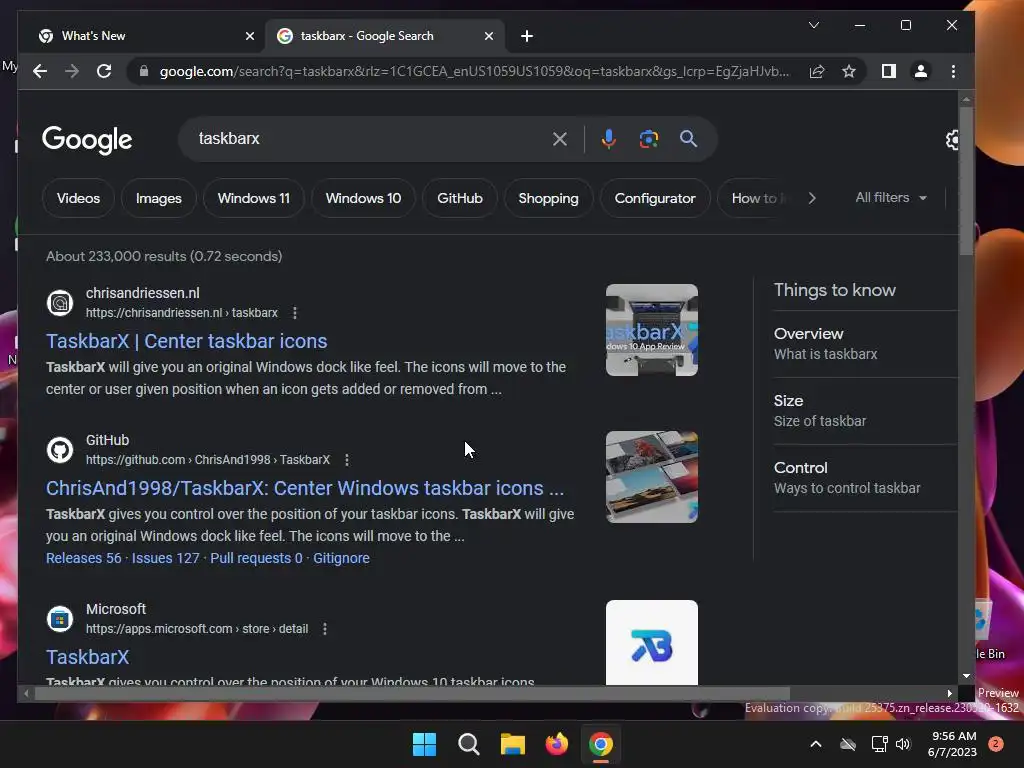
Task: Click Chrome icon in taskbar
Action: coord(601,744)
